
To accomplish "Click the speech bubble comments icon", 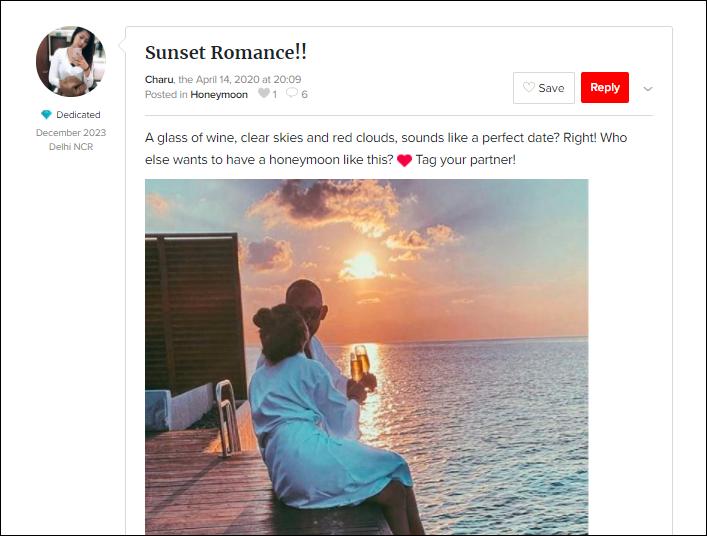I will click(x=292, y=94).
